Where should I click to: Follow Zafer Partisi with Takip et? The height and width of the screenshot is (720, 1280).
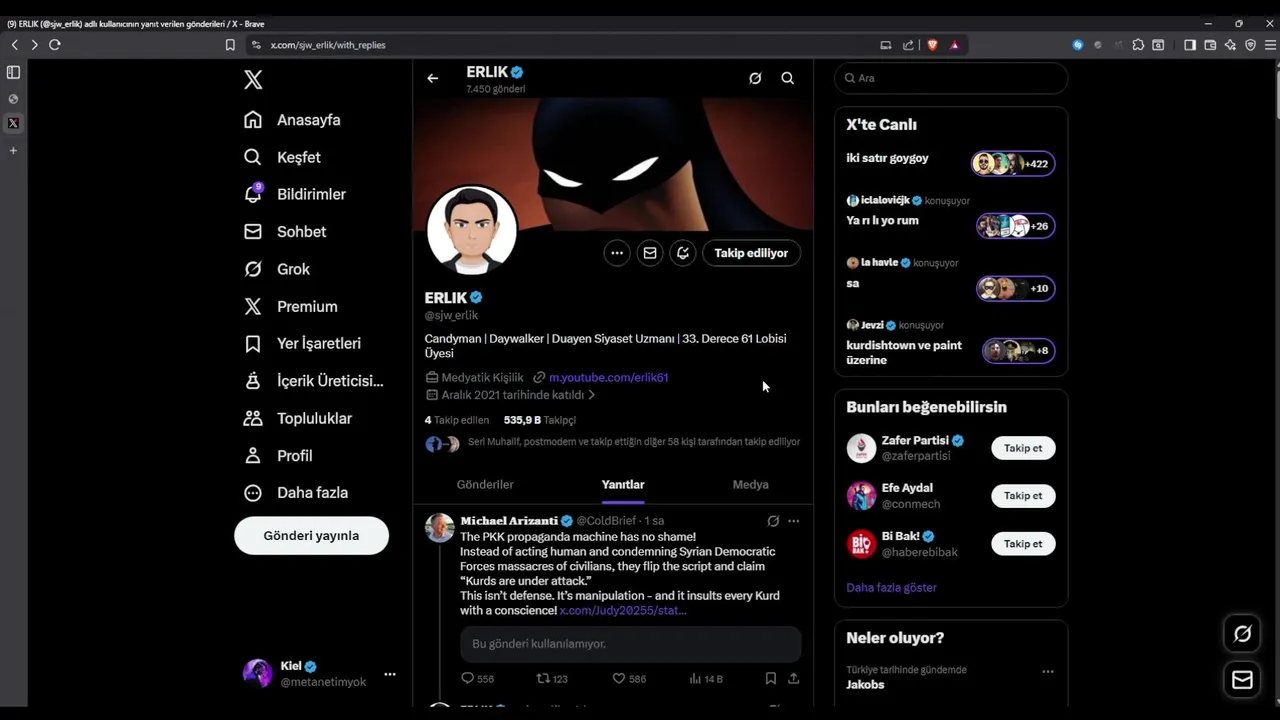pos(1023,448)
